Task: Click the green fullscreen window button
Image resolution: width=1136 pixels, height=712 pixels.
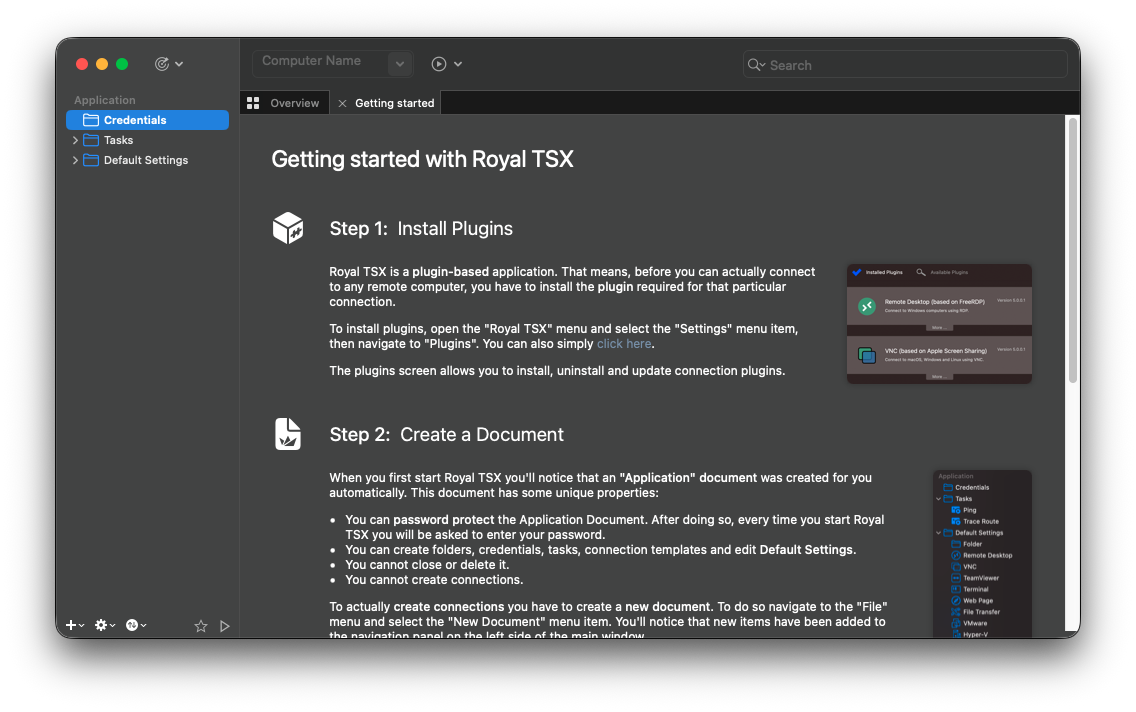Action: pos(122,64)
